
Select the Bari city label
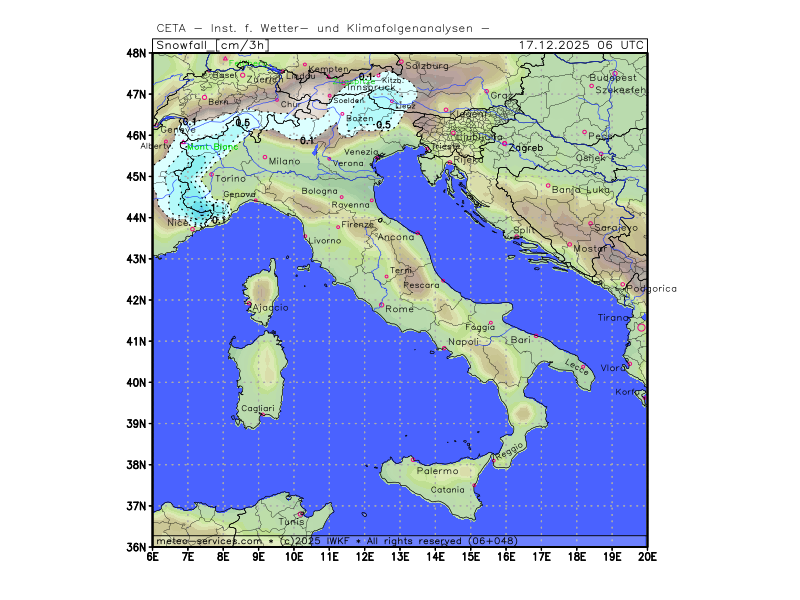(x=520, y=341)
